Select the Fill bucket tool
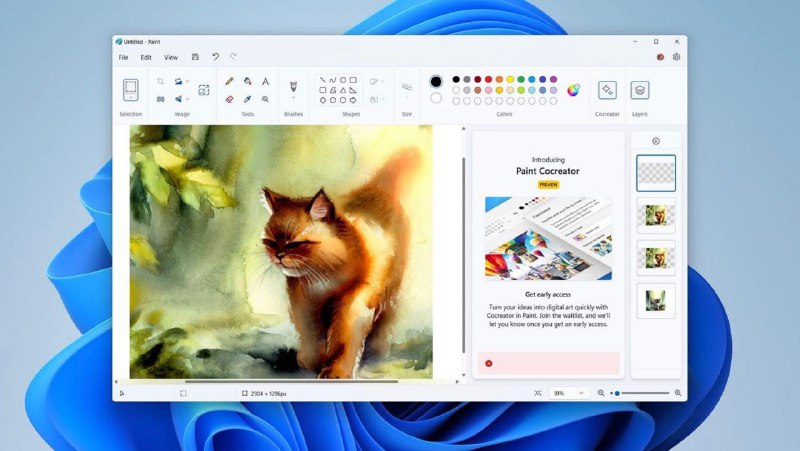Viewport: 800px width, 451px height. pyautogui.click(x=247, y=81)
